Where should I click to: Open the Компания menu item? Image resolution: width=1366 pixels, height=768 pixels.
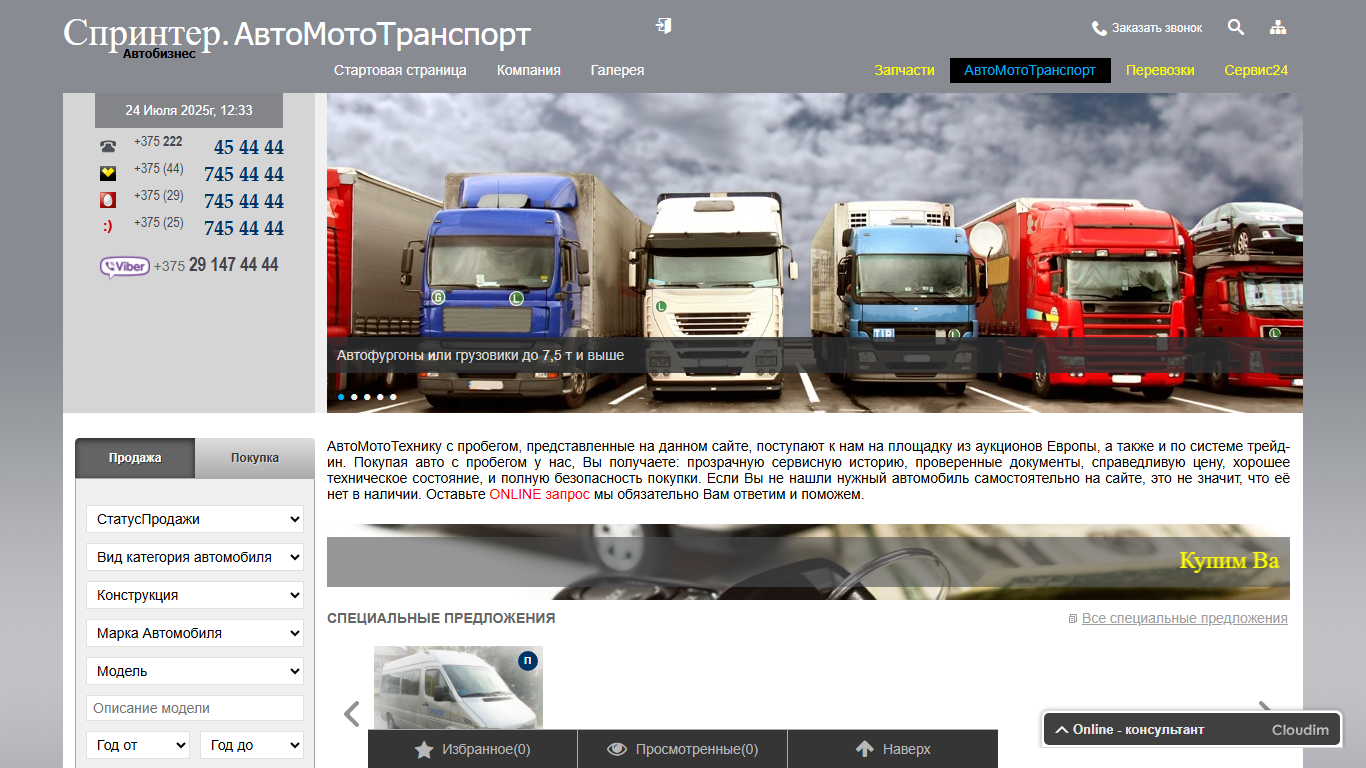[x=529, y=70]
